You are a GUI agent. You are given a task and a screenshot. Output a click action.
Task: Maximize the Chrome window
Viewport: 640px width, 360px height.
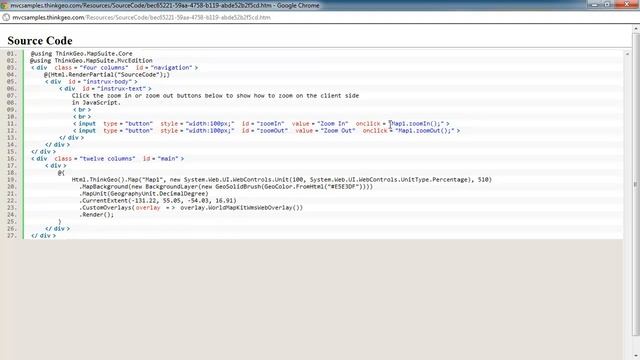tap(608, 4)
